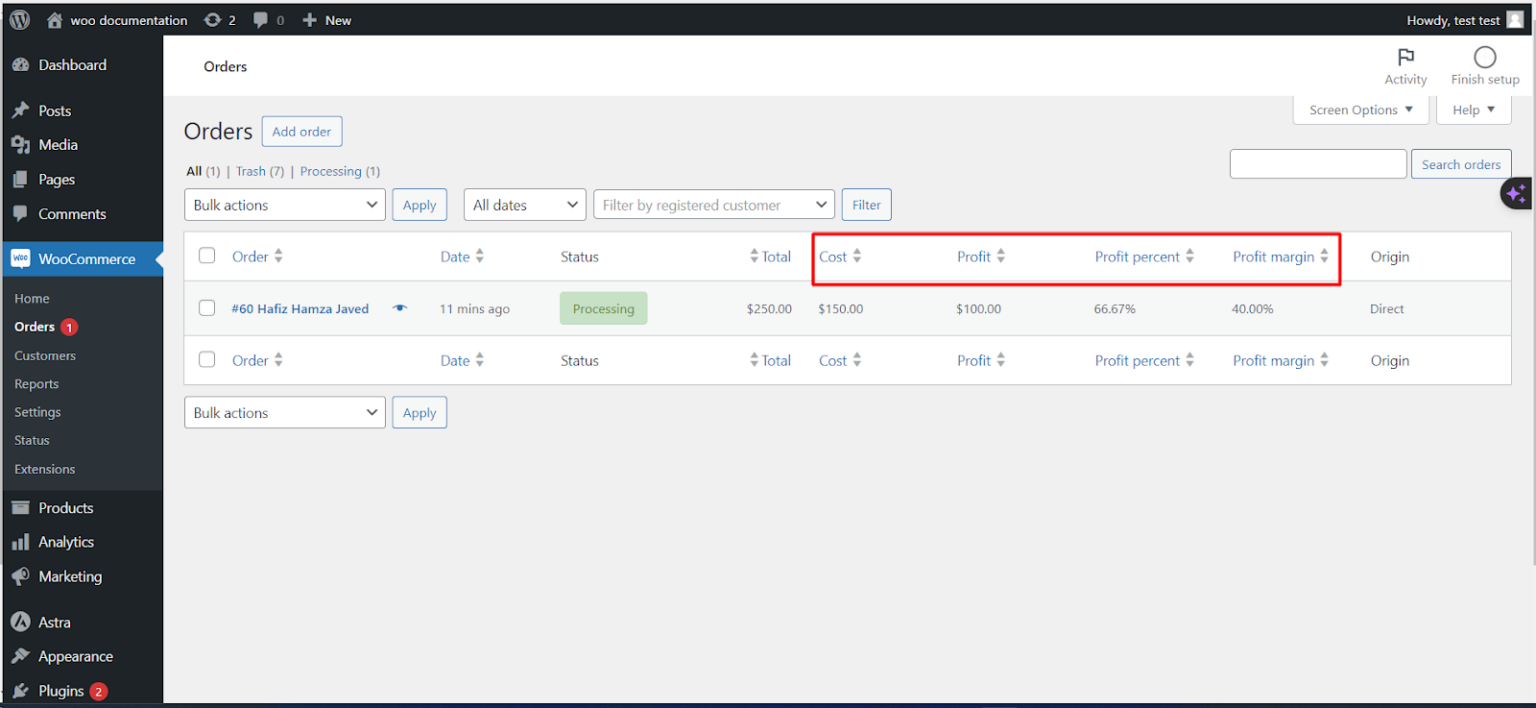The height and width of the screenshot is (708, 1536).
Task: Select the checkbox for order #60
Action: click(x=207, y=308)
